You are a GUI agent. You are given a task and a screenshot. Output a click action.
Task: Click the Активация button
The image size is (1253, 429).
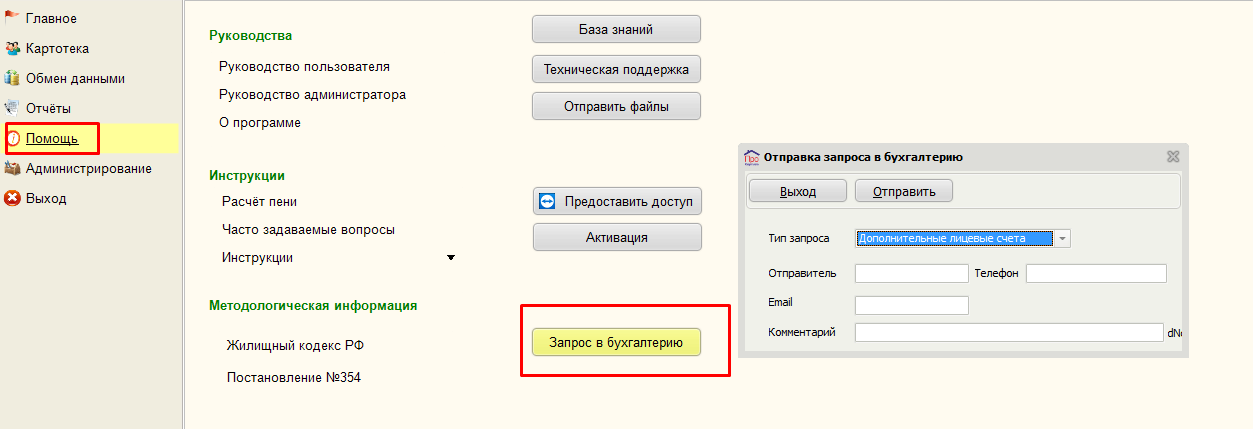pos(617,237)
